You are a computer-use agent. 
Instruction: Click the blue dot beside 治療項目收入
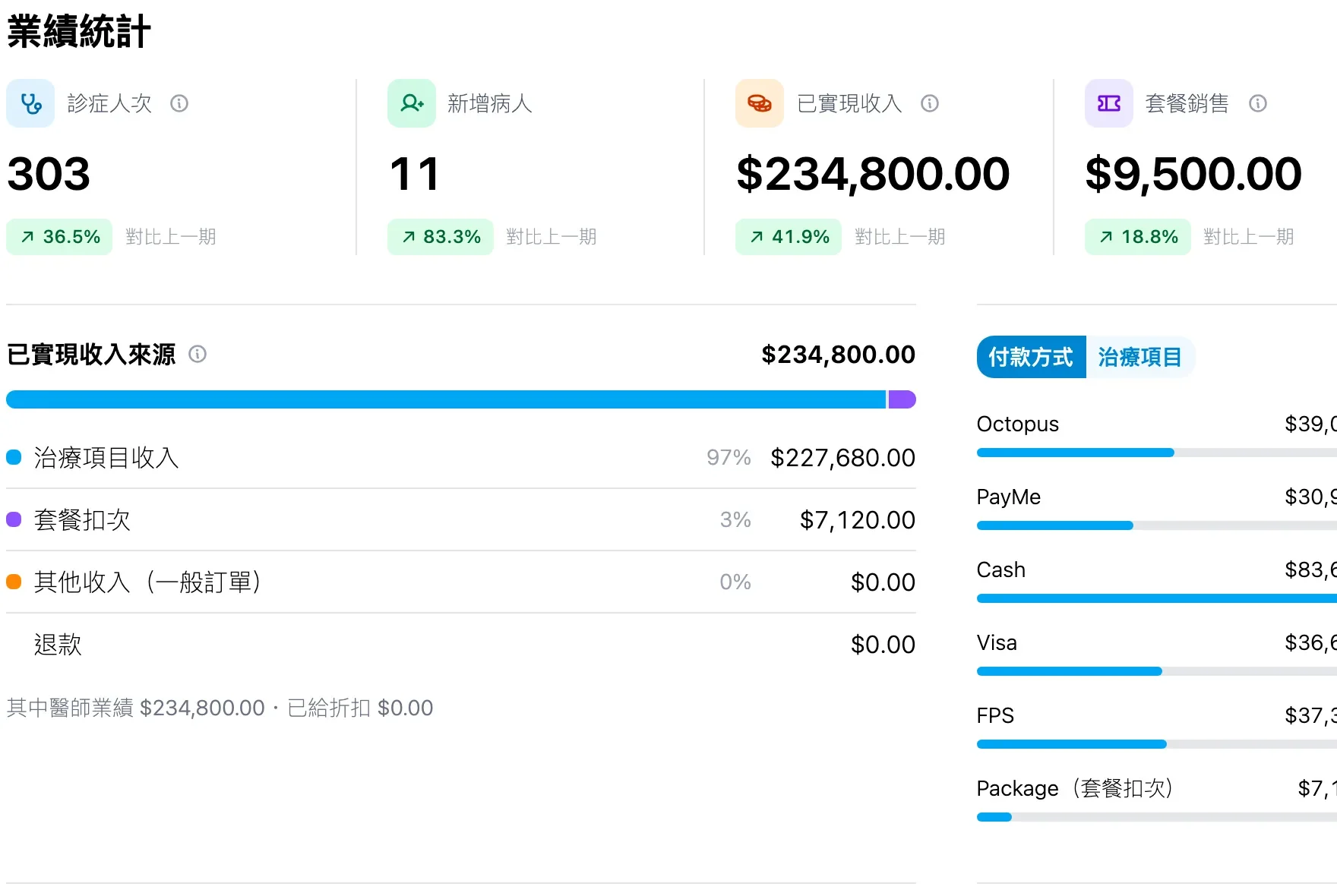(x=14, y=457)
